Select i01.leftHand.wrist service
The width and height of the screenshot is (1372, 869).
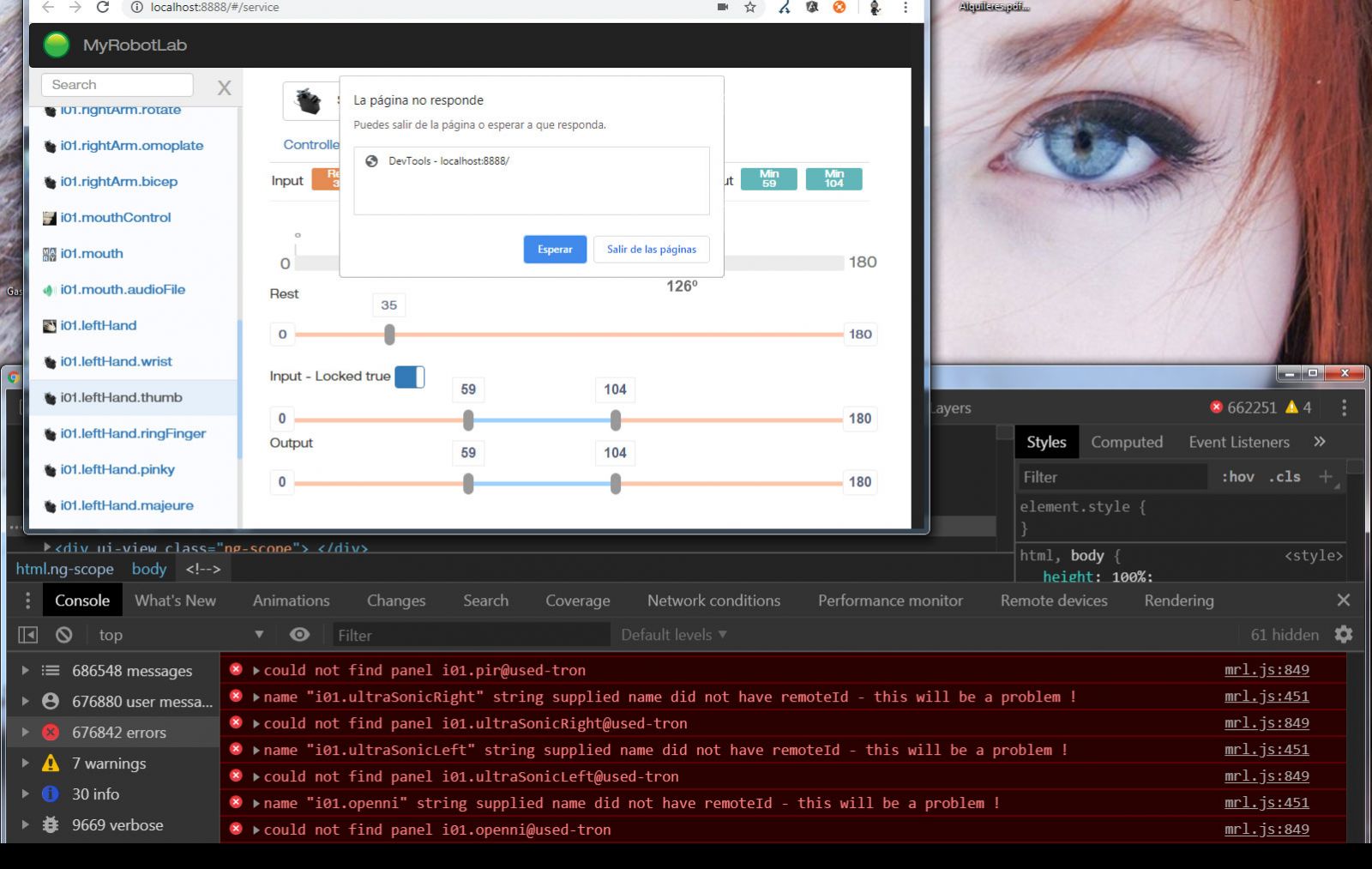[116, 362]
